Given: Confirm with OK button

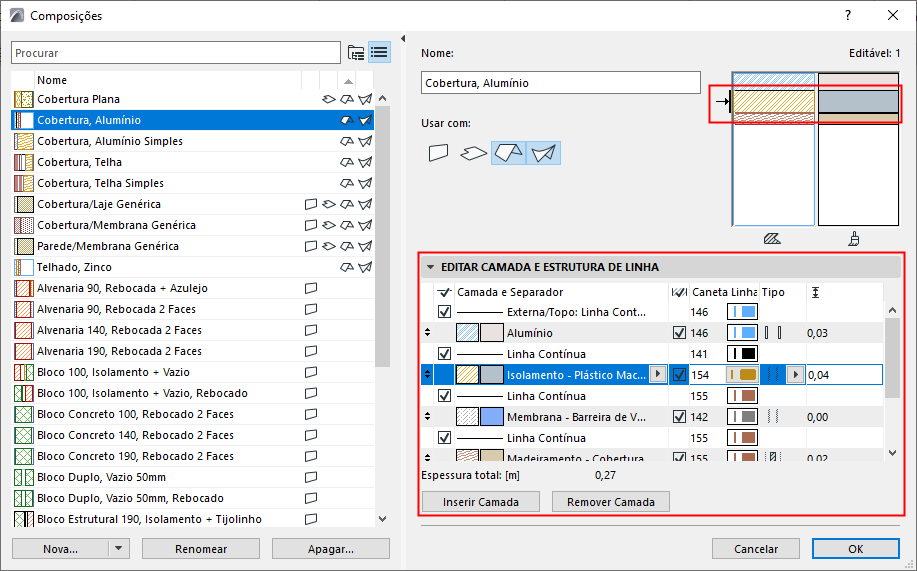Looking at the screenshot, I should click(x=856, y=549).
